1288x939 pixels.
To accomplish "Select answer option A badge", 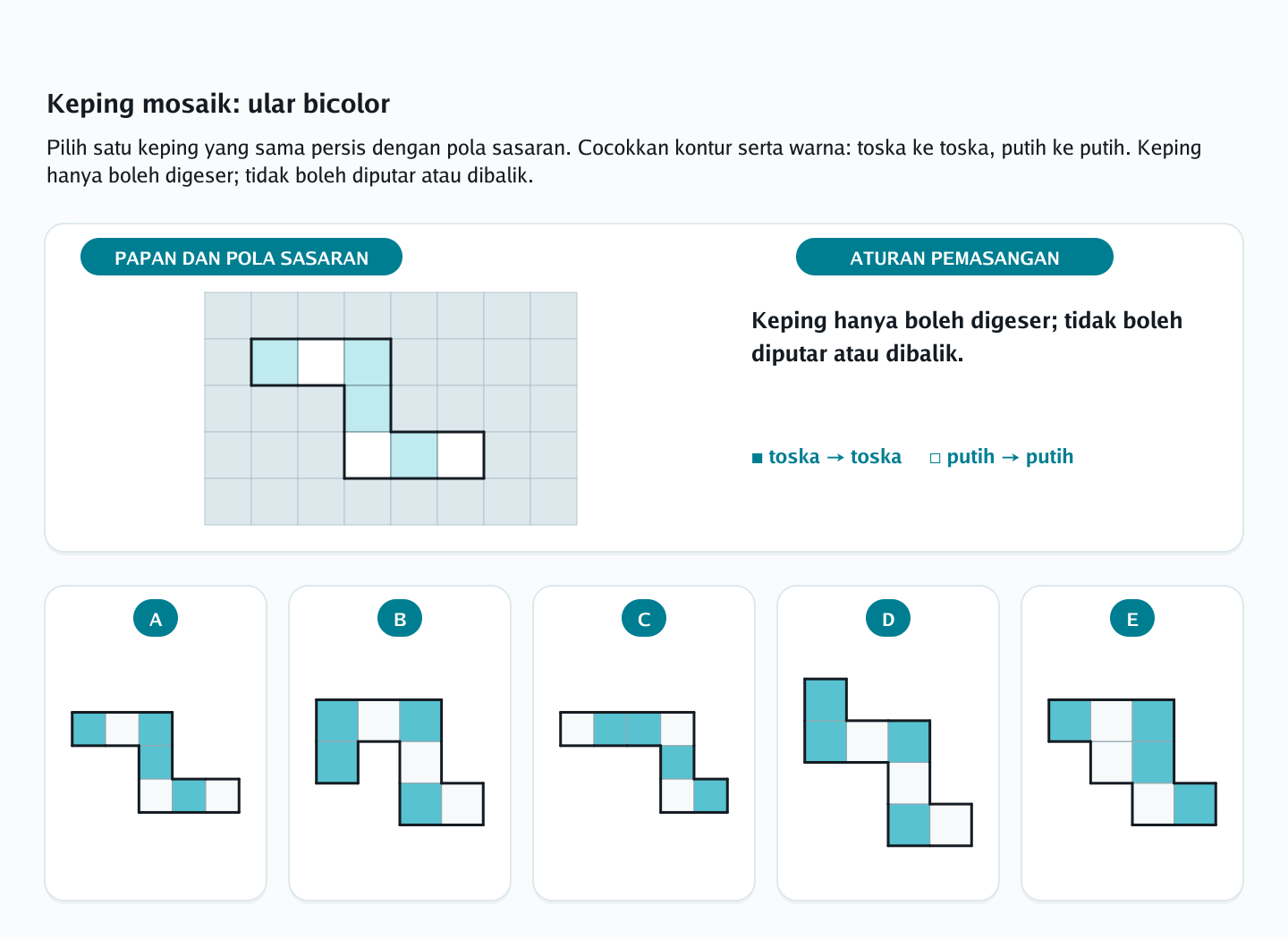I will pyautogui.click(x=156, y=618).
